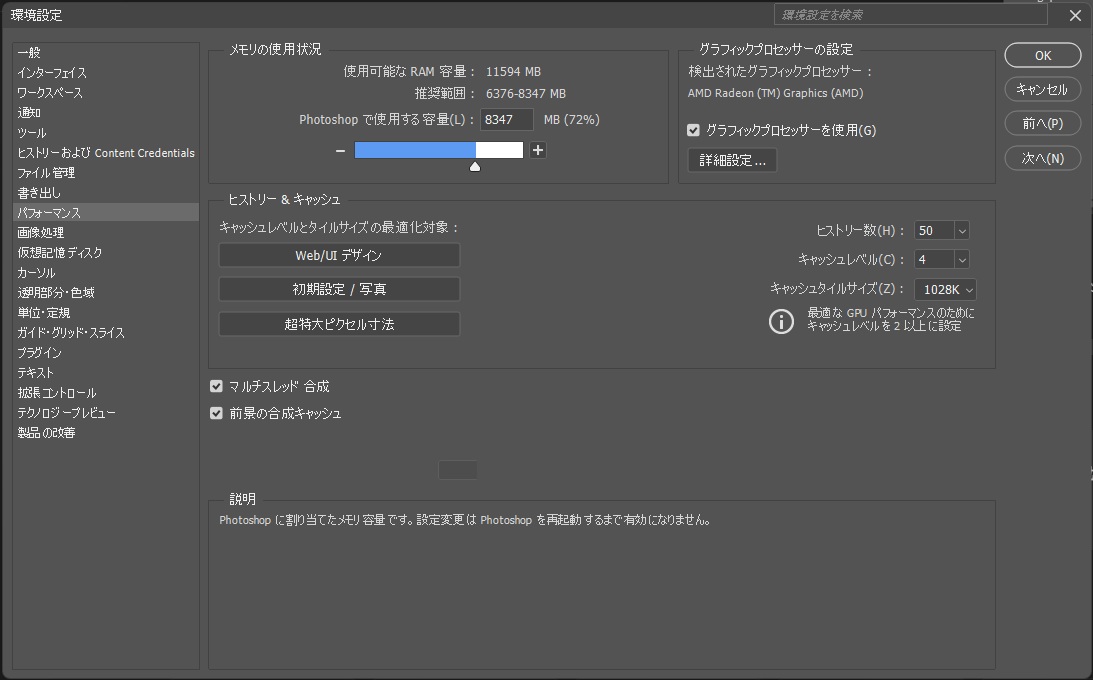Open プラグイン preferences

point(106,353)
